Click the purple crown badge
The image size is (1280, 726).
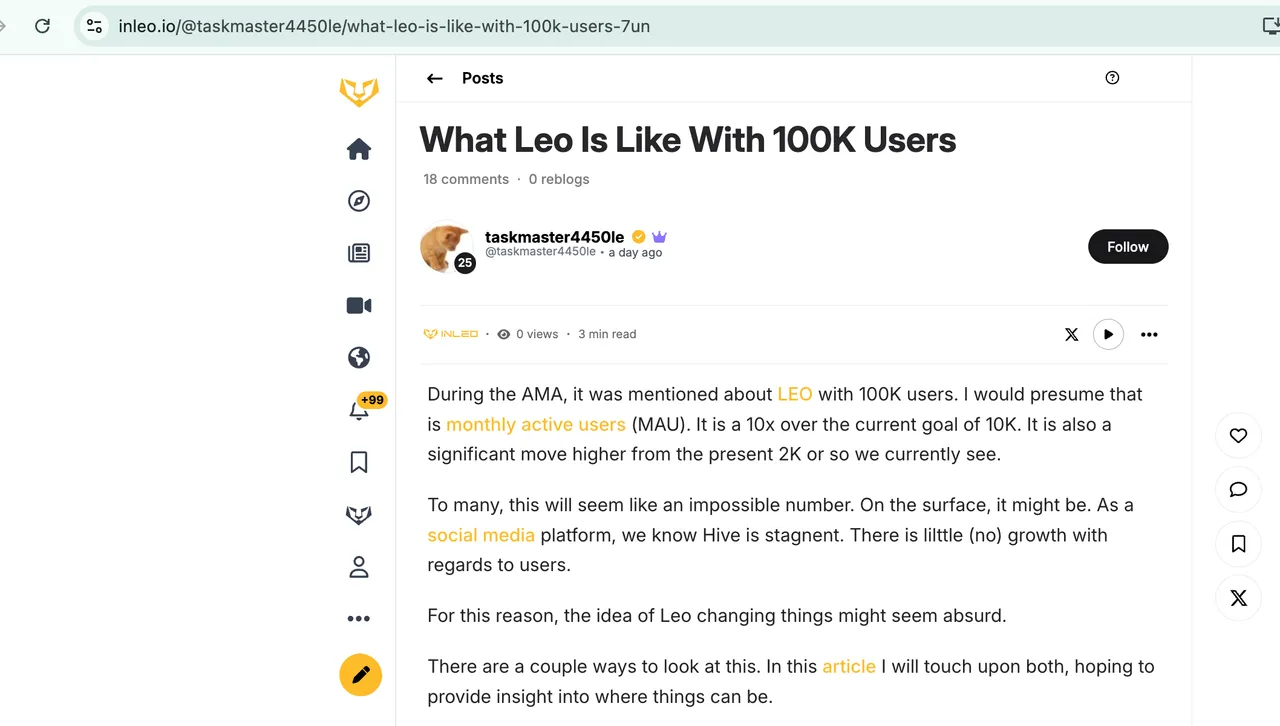click(659, 237)
